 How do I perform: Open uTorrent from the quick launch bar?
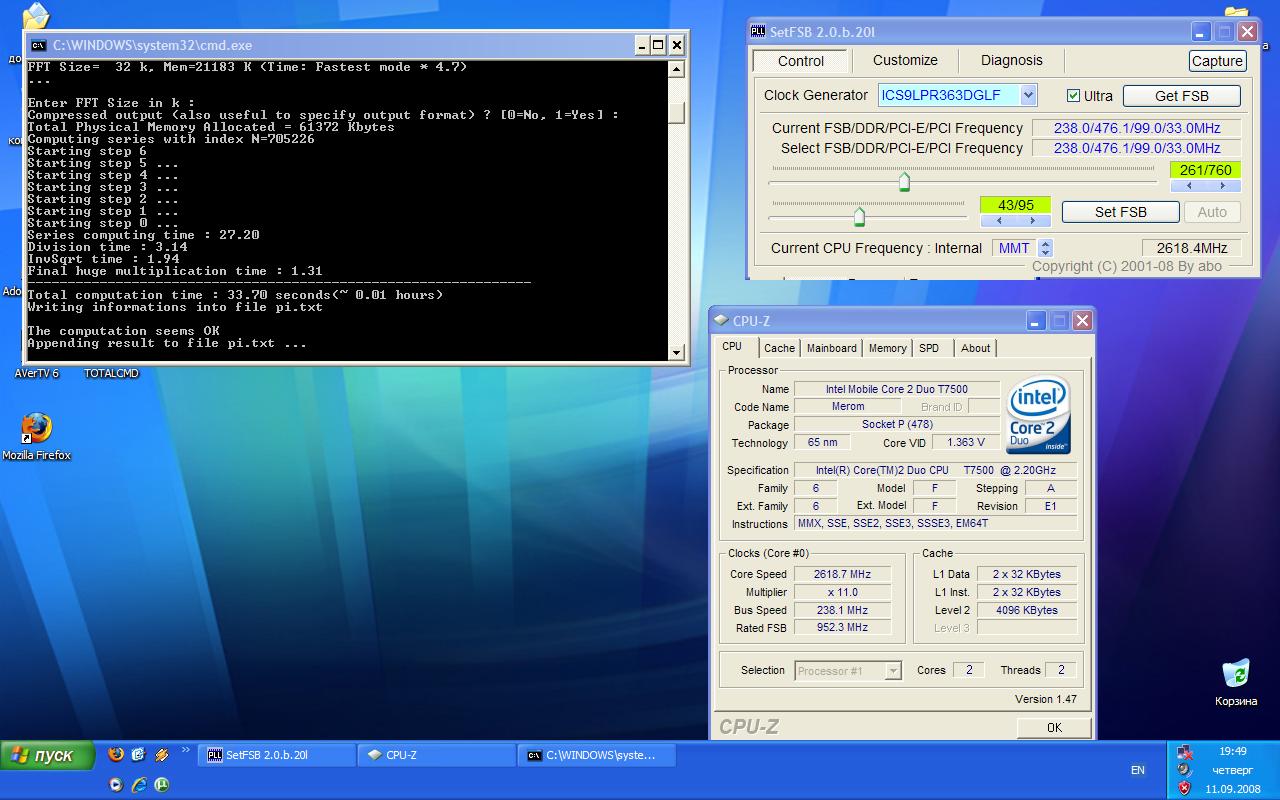tap(161, 784)
